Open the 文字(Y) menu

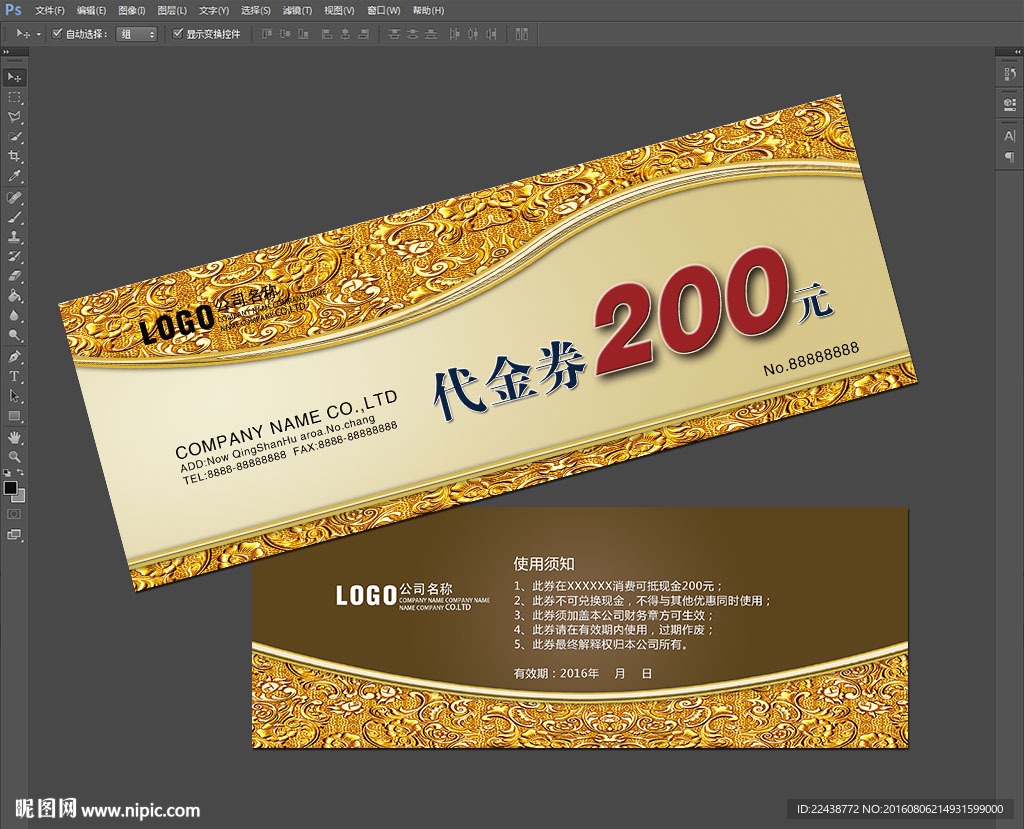tap(214, 10)
